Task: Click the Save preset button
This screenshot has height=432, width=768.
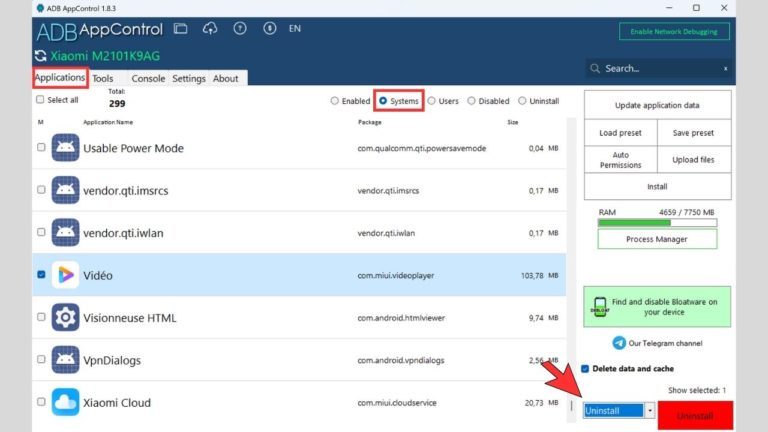Action: click(x=694, y=133)
